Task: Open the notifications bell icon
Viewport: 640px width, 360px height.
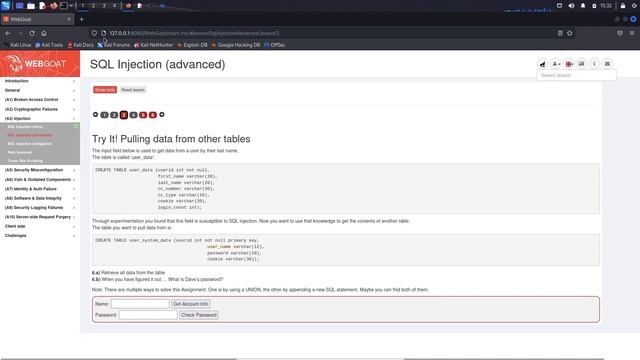Action: [583, 6]
